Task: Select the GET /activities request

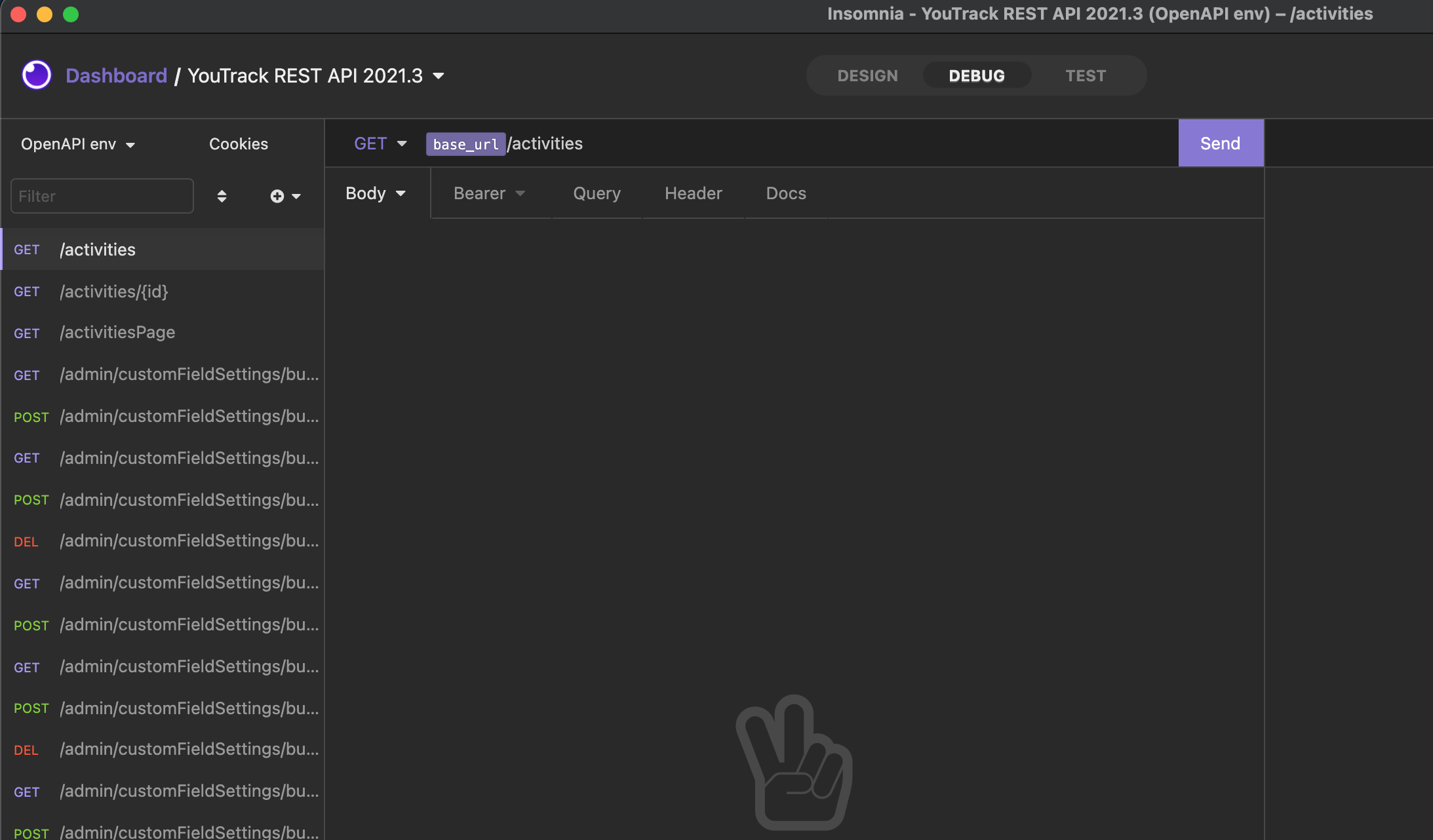Action: pos(163,250)
